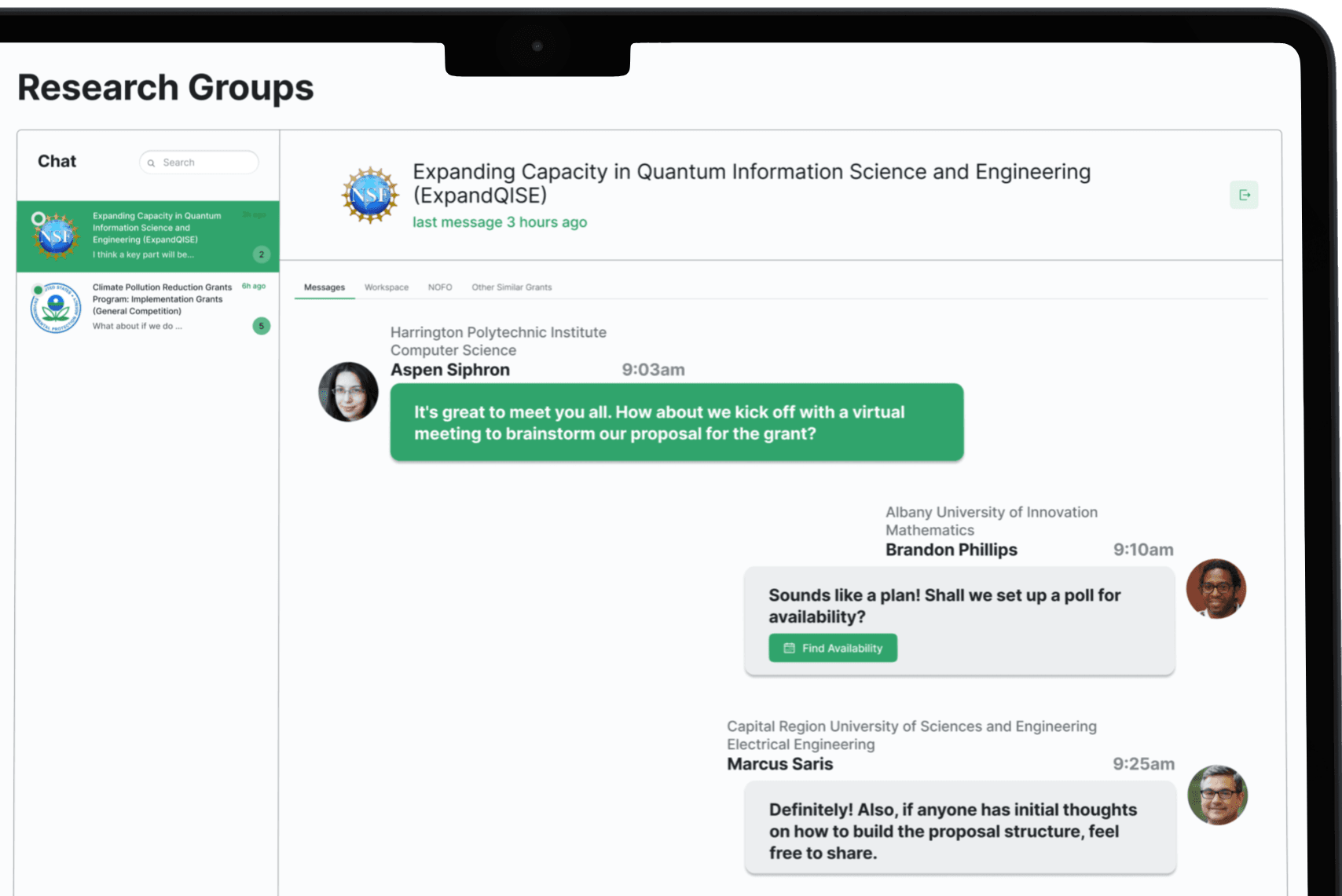Click the Research Groups page heading

(x=166, y=87)
